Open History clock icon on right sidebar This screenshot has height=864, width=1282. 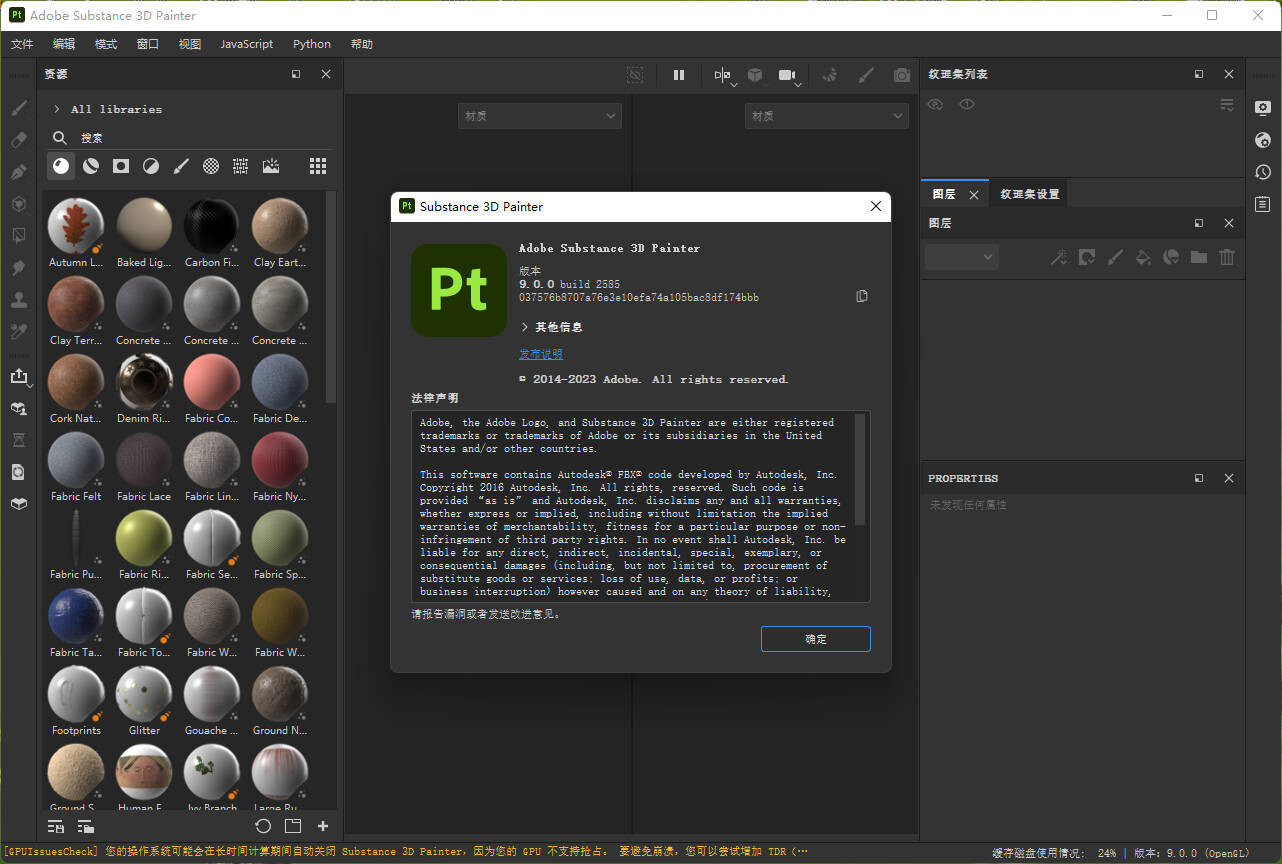pos(1263,172)
